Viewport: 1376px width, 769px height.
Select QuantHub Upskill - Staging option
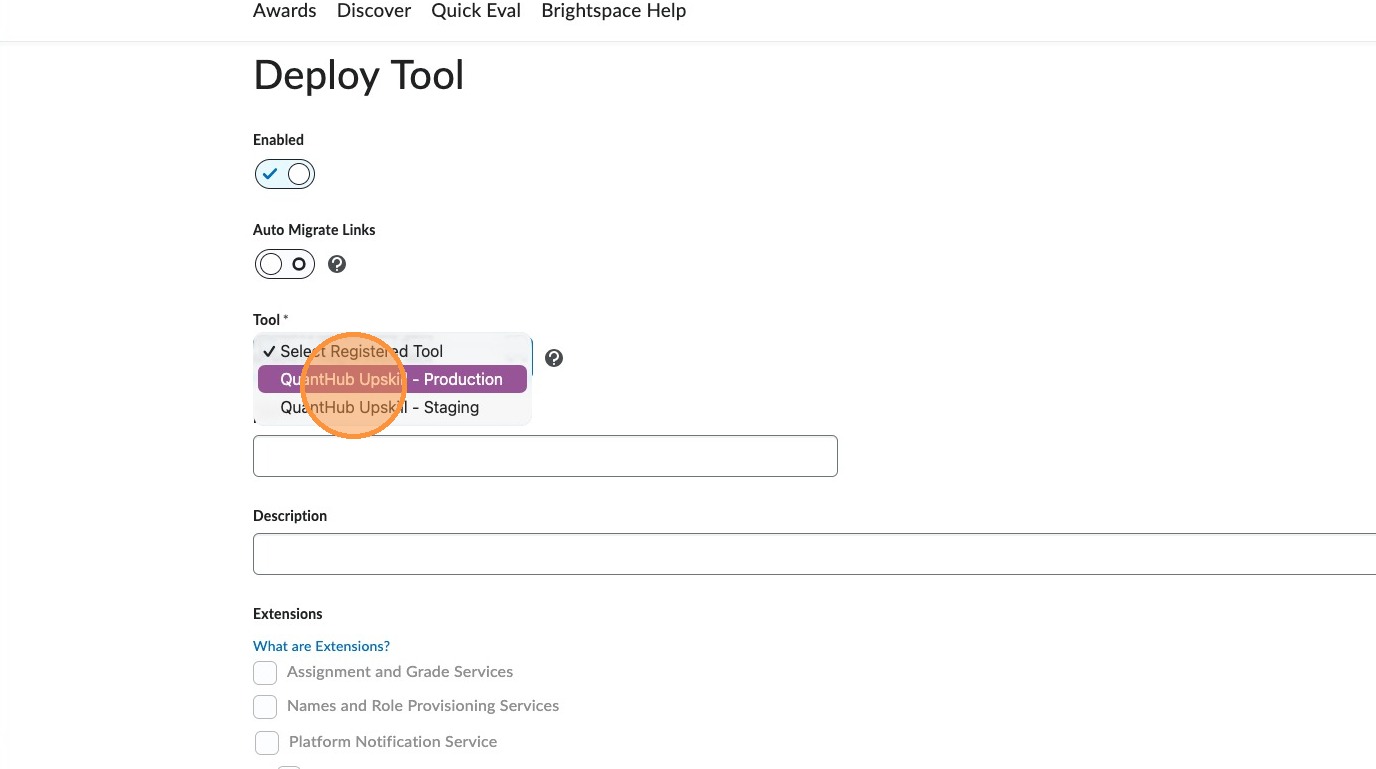pos(392,407)
